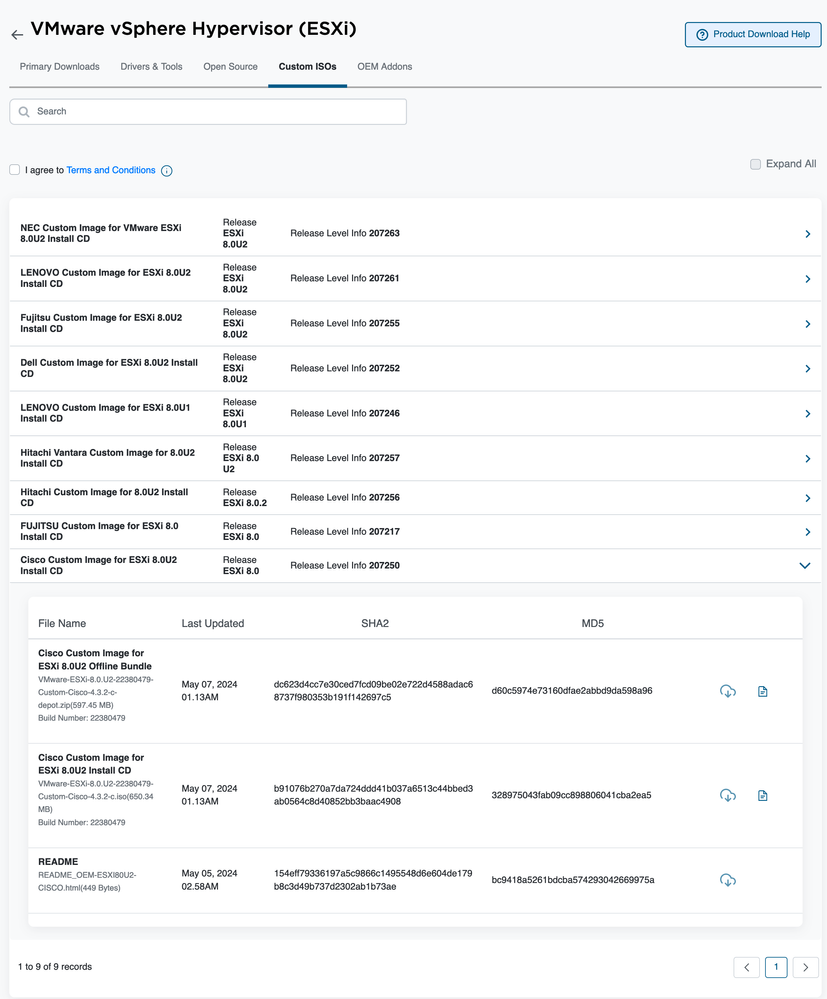Go to the next page of records
827x999 pixels.
(805, 967)
